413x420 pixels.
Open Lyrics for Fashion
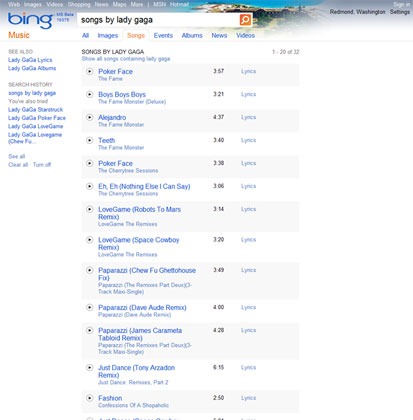(x=248, y=398)
